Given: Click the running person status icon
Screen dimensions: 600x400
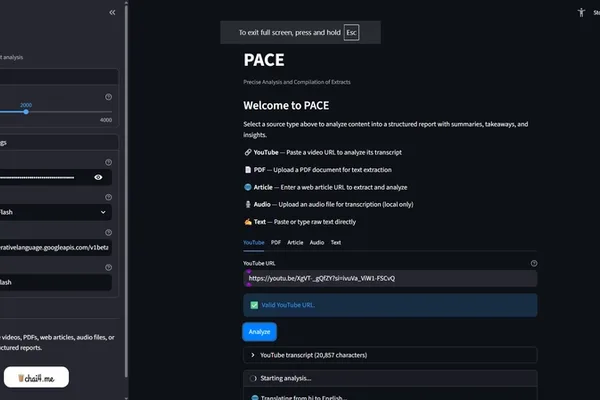Looking at the screenshot, I should (581, 12).
